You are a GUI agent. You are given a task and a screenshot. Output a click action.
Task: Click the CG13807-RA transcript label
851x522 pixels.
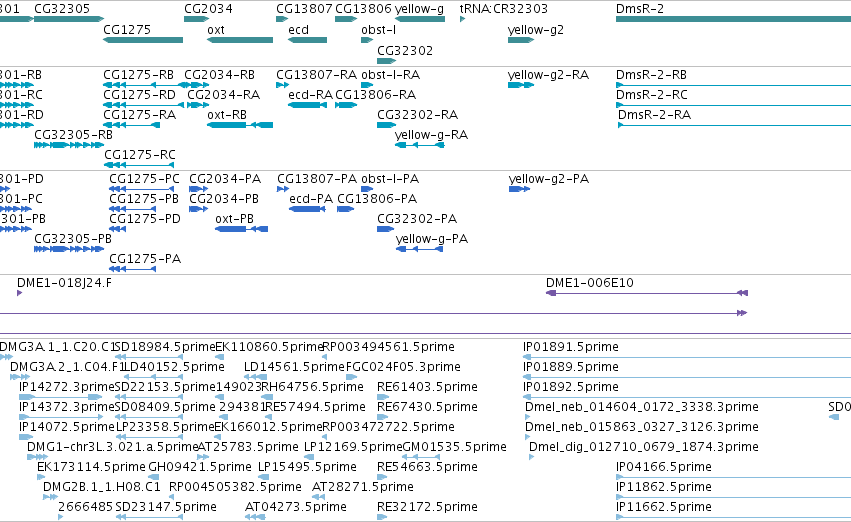pyautogui.click(x=316, y=74)
